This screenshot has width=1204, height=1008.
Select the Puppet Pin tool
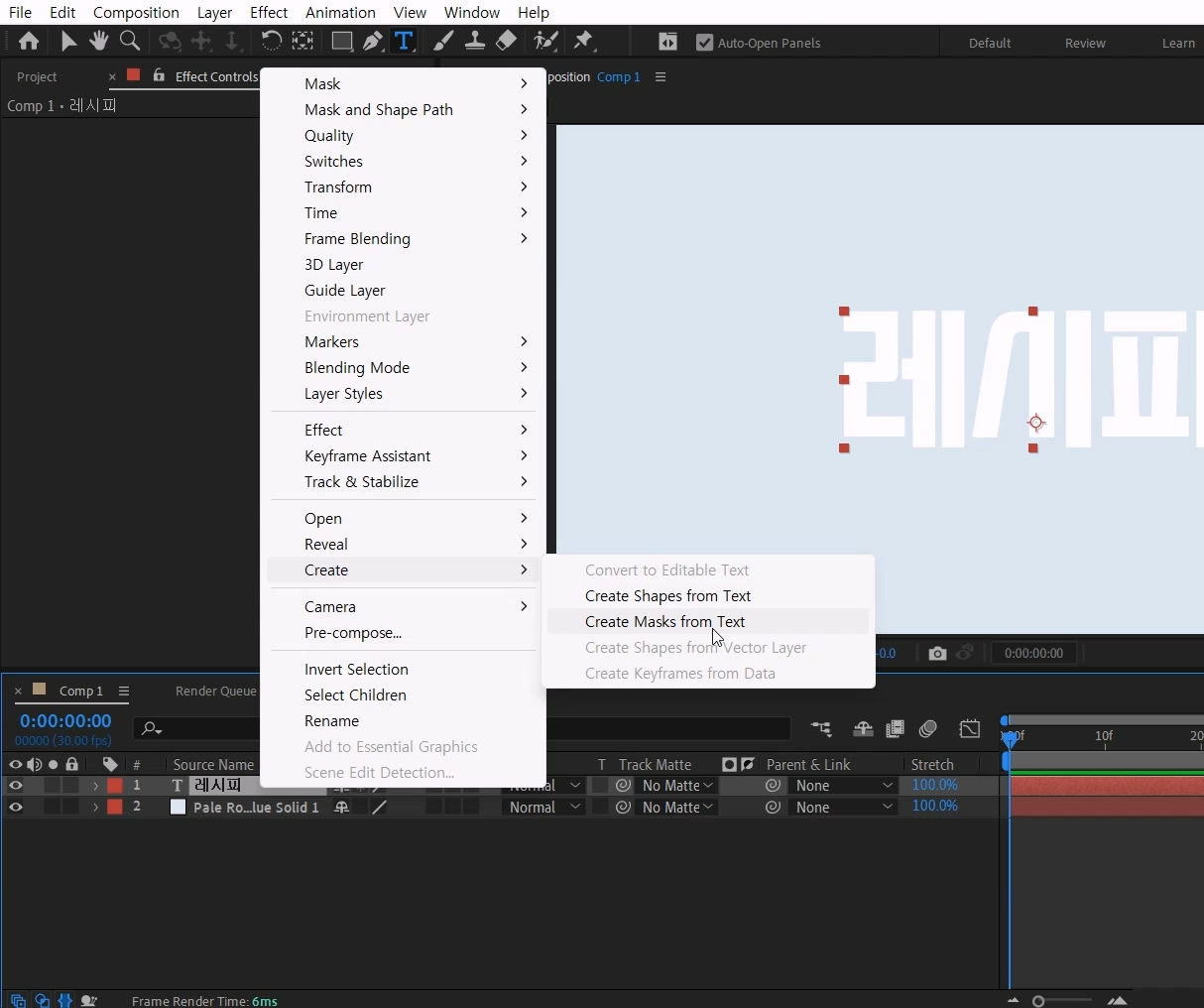585,41
